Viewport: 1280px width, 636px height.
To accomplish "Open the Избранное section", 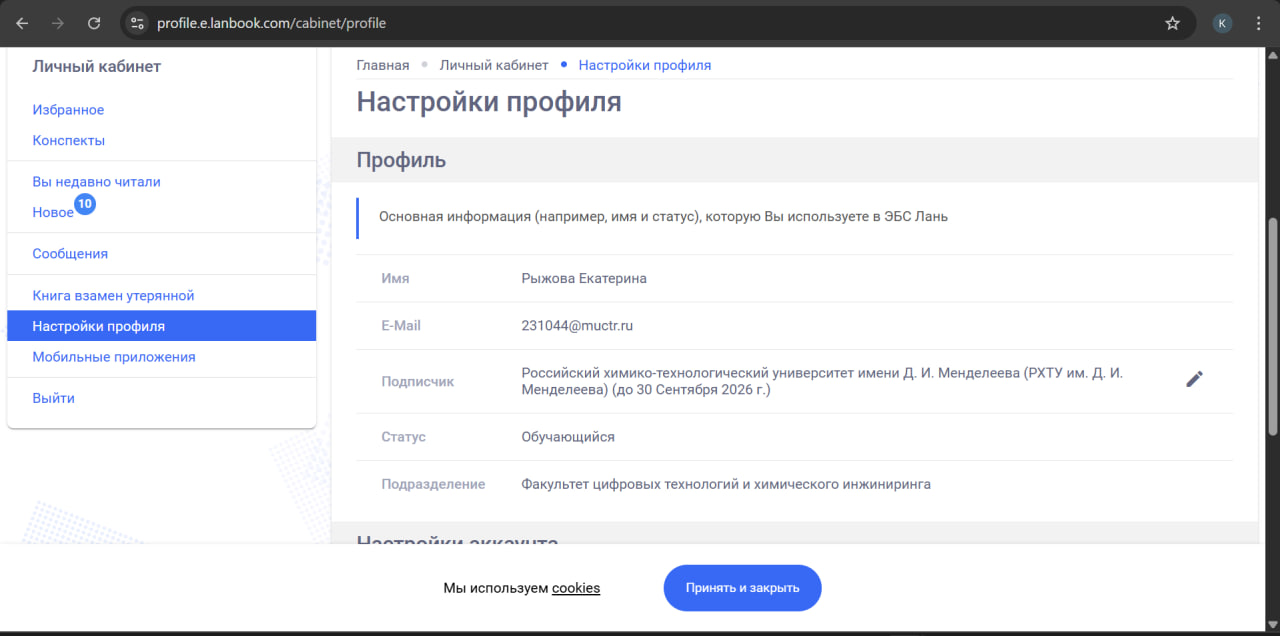I will [68, 110].
